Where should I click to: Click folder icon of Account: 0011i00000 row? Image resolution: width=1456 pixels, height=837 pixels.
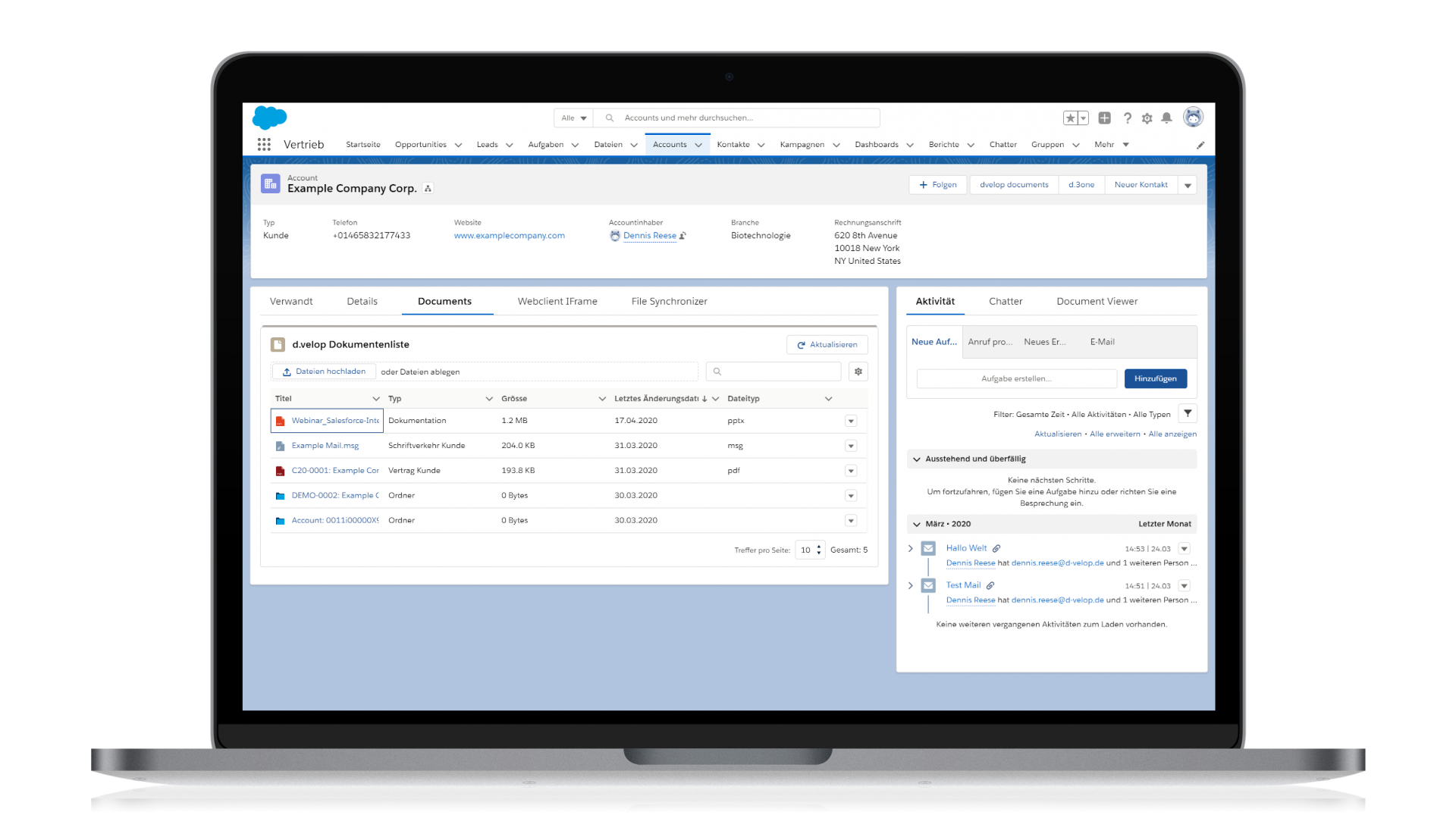point(280,521)
